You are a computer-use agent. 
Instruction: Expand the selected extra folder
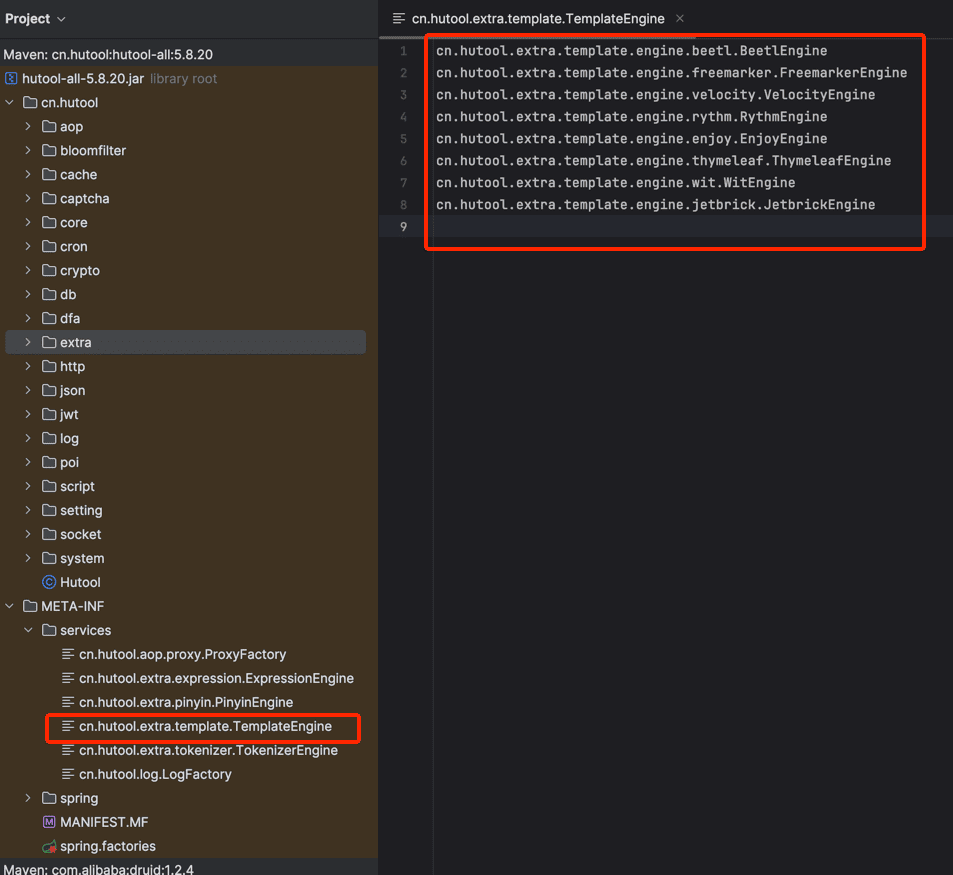[28, 343]
